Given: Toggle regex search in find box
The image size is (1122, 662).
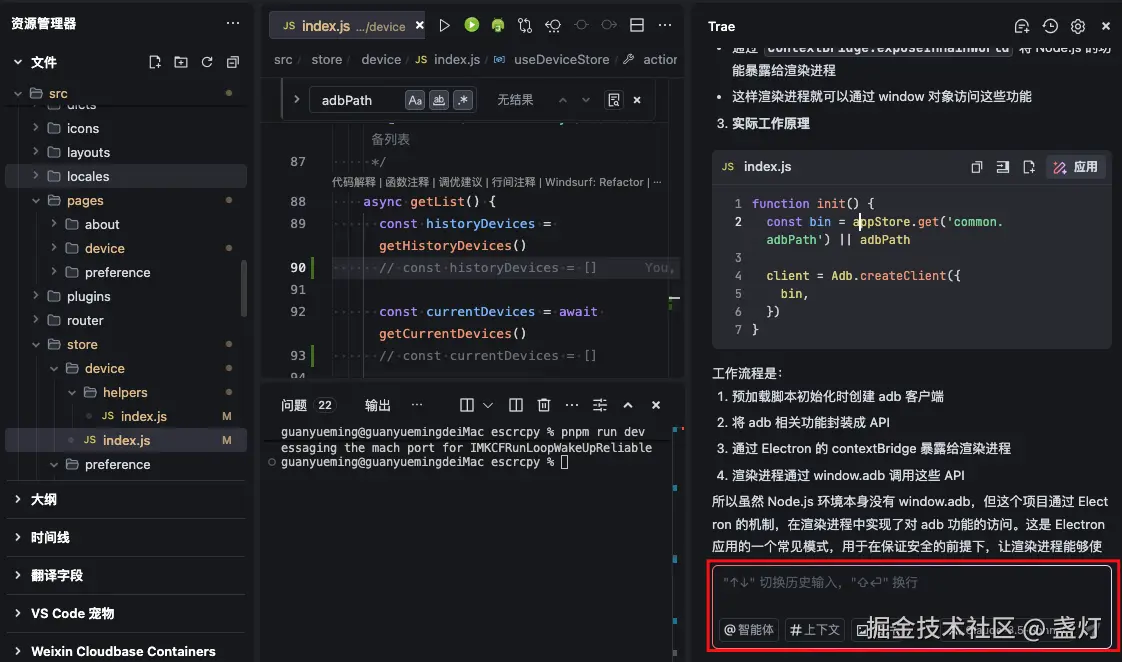Looking at the screenshot, I should [463, 100].
